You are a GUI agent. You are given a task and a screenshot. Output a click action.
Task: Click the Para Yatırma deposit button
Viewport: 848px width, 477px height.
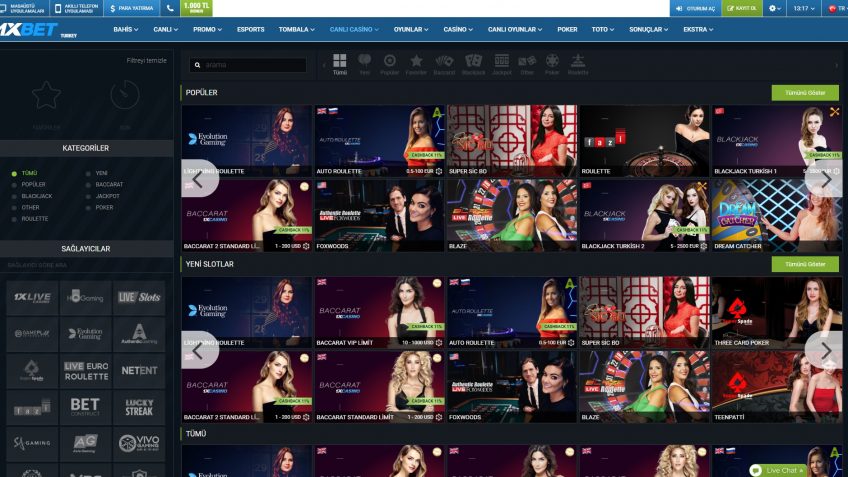(x=131, y=8)
